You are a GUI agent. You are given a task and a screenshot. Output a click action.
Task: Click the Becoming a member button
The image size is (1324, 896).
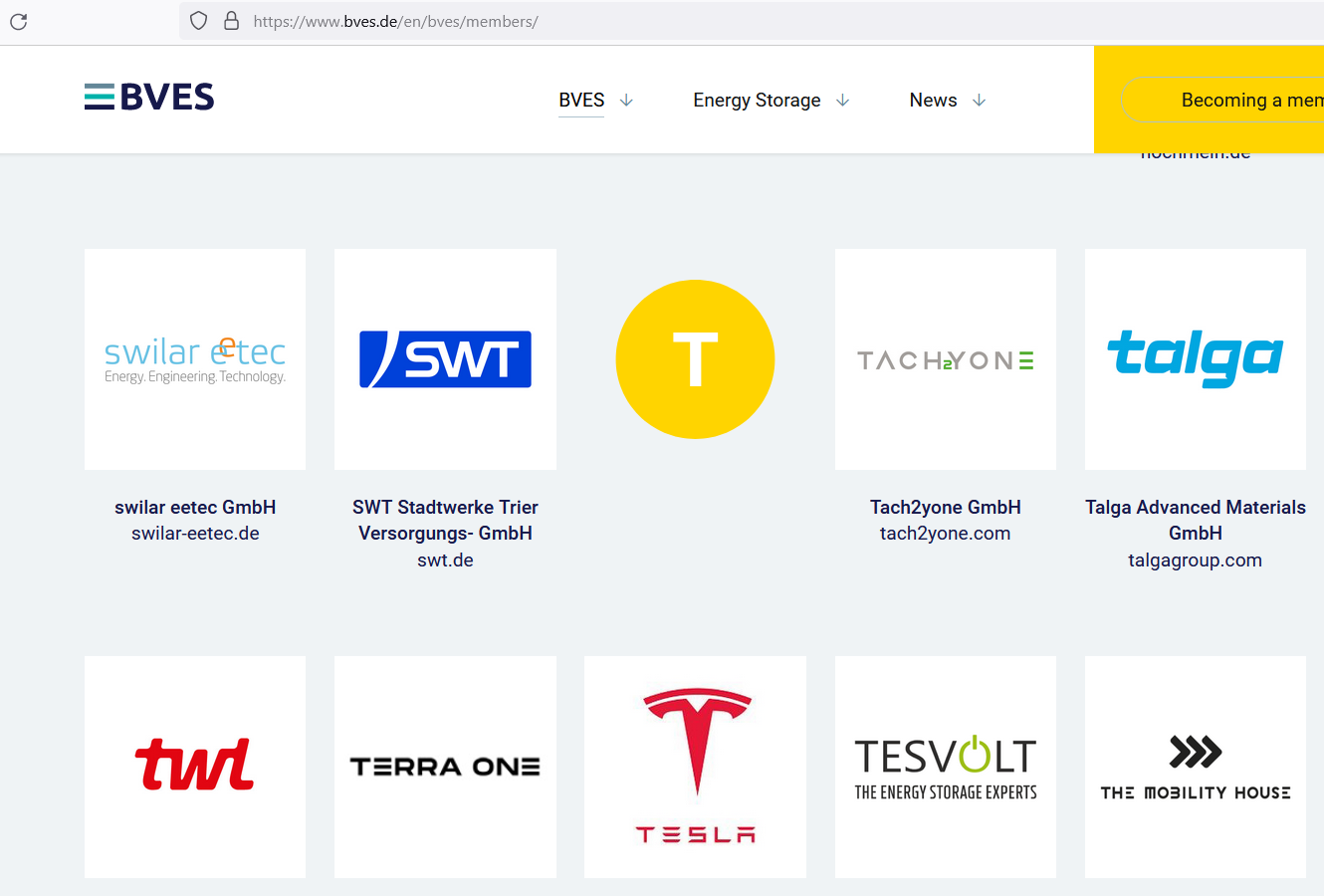(x=1222, y=100)
